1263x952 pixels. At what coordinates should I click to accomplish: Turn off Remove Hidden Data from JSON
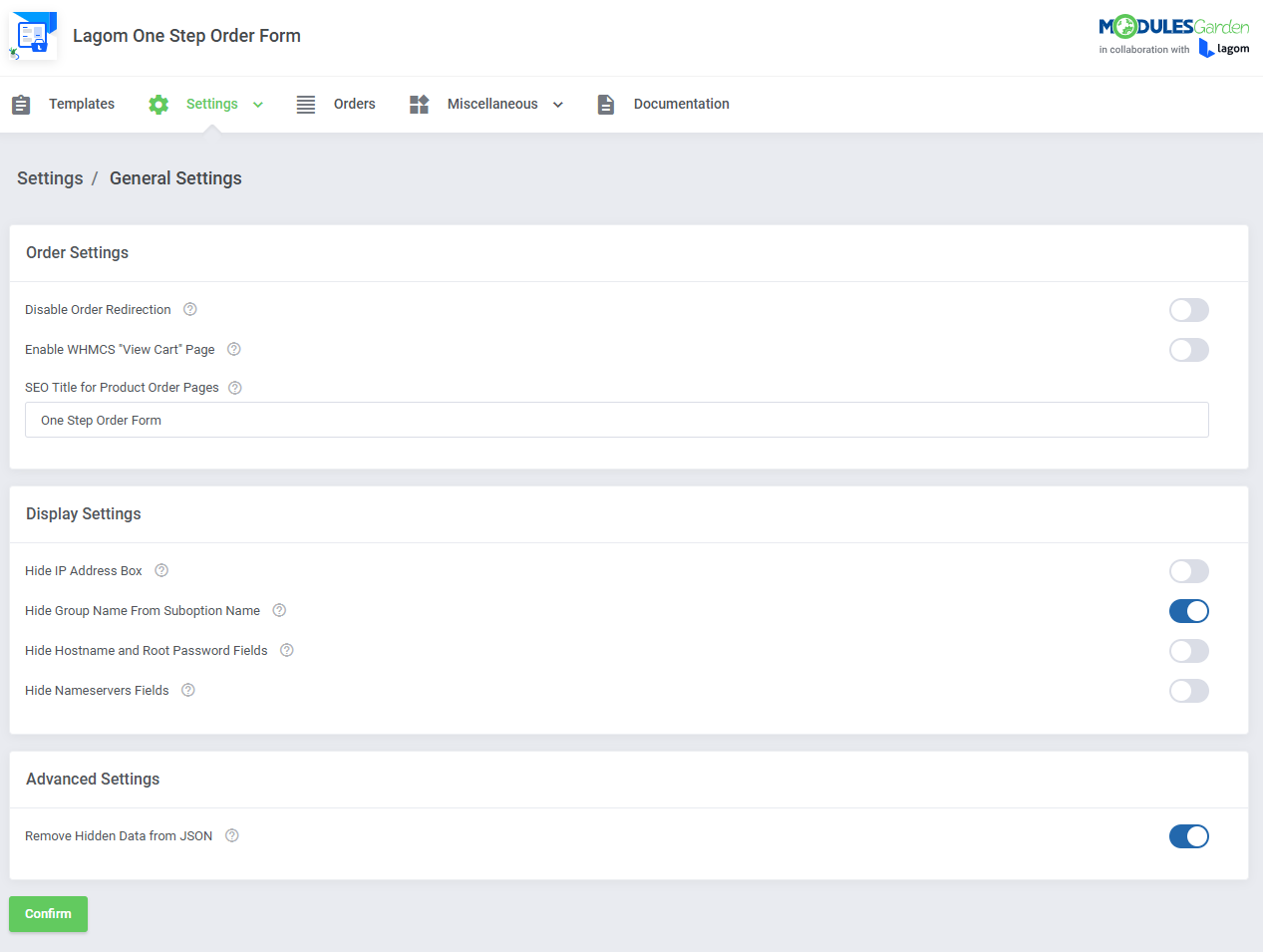pyautogui.click(x=1189, y=836)
